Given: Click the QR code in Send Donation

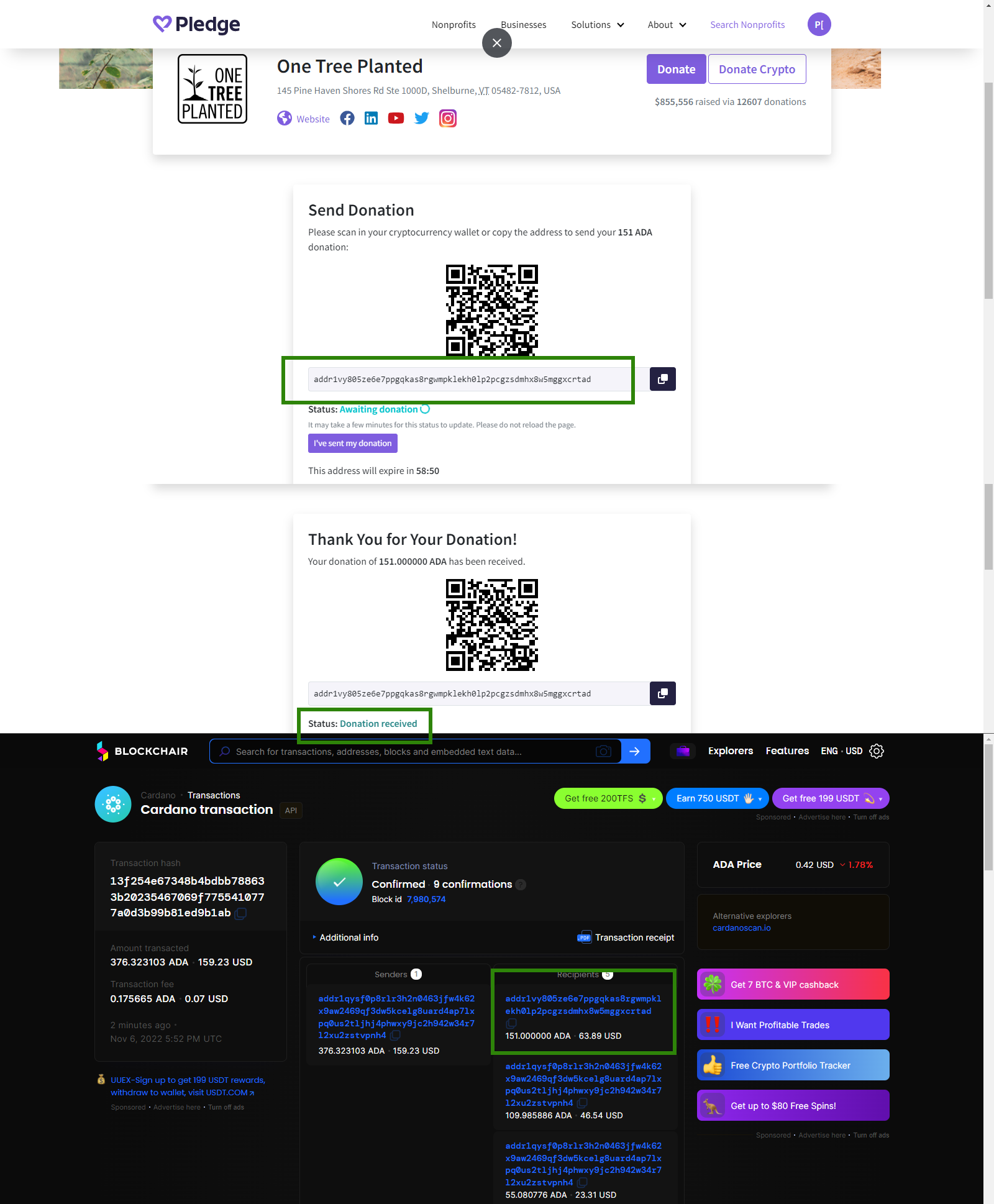Looking at the screenshot, I should 492,310.
